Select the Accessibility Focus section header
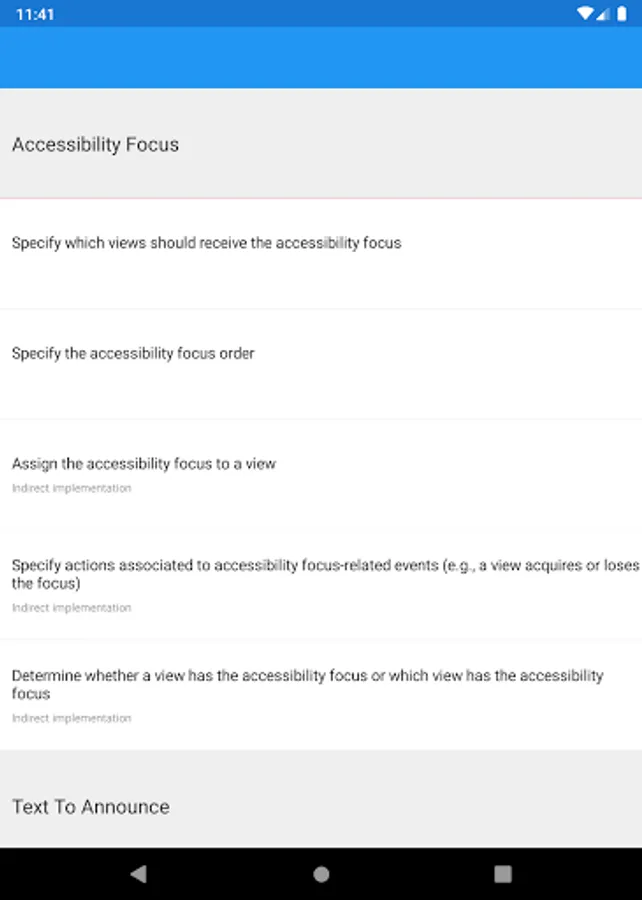The image size is (642, 900). click(95, 144)
